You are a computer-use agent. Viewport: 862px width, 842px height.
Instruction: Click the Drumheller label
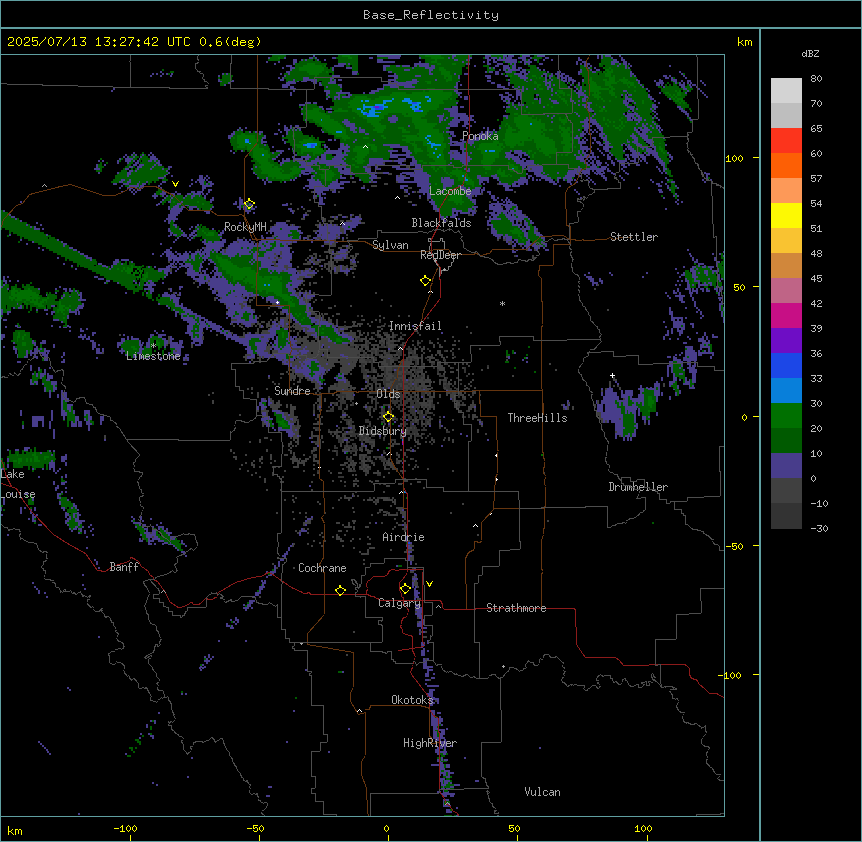click(638, 487)
